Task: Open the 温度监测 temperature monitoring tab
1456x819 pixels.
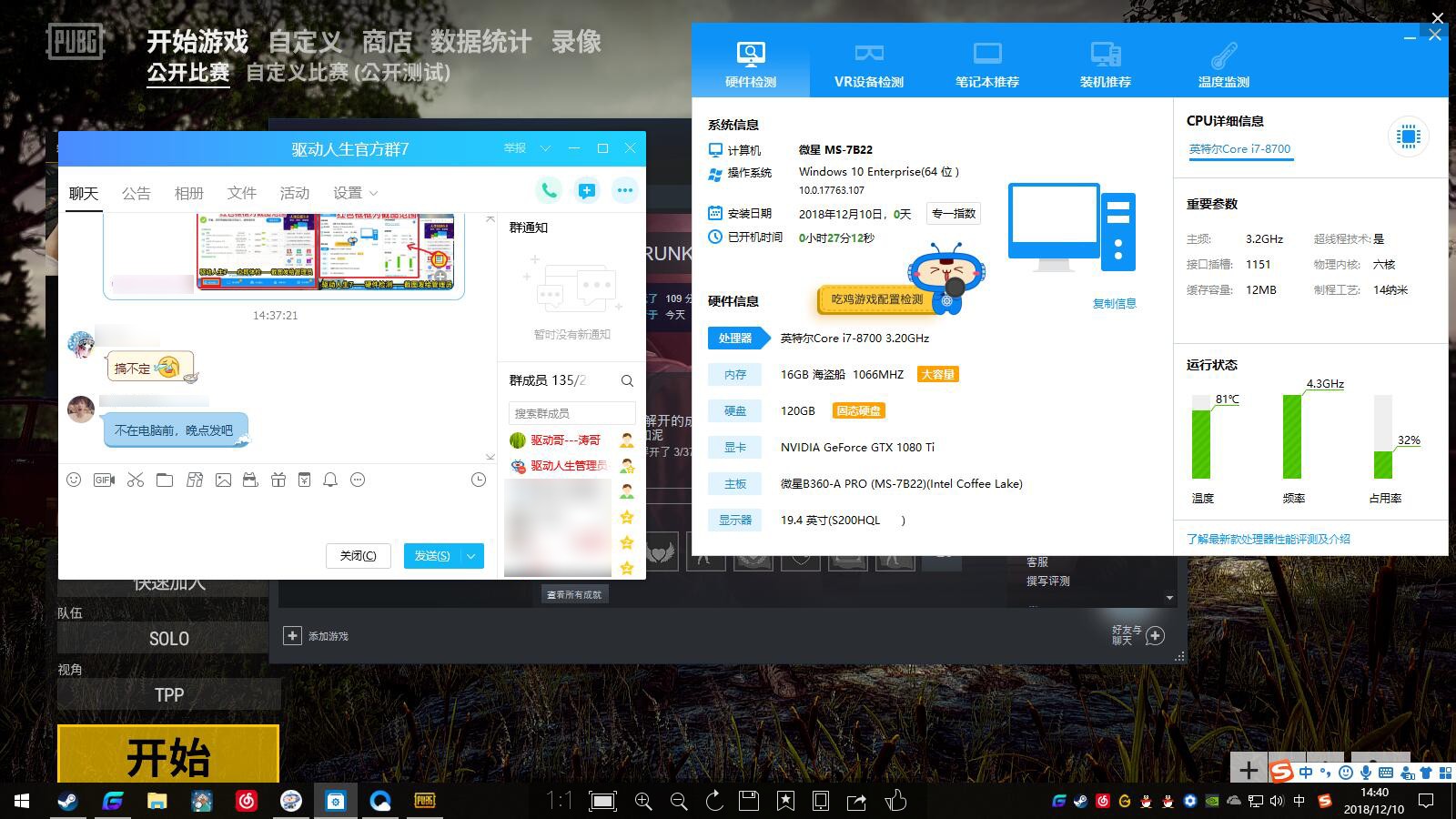Action: pos(1224,65)
